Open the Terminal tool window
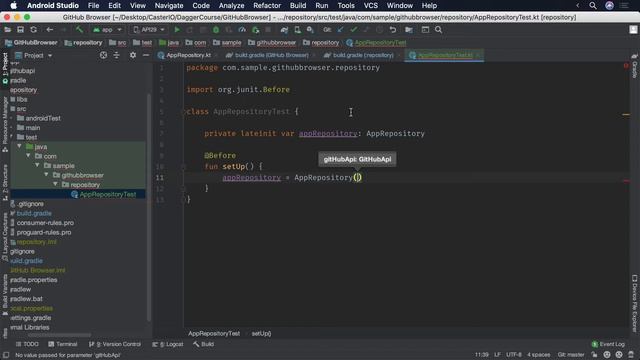 (x=63, y=344)
